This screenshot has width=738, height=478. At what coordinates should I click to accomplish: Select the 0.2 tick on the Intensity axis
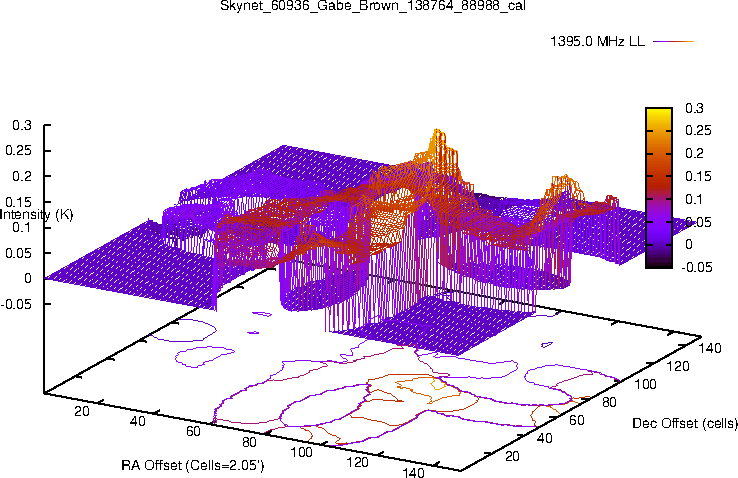(x=22, y=176)
